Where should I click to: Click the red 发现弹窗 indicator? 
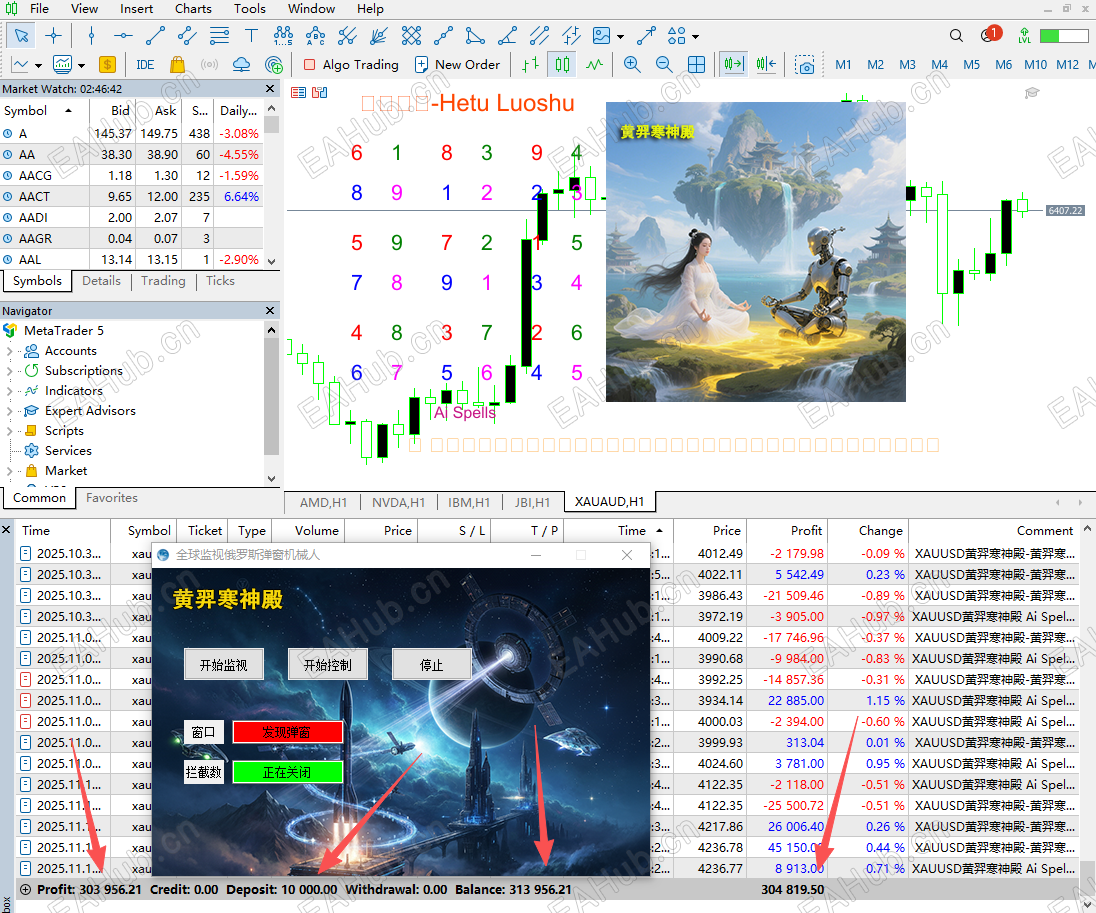pos(287,732)
